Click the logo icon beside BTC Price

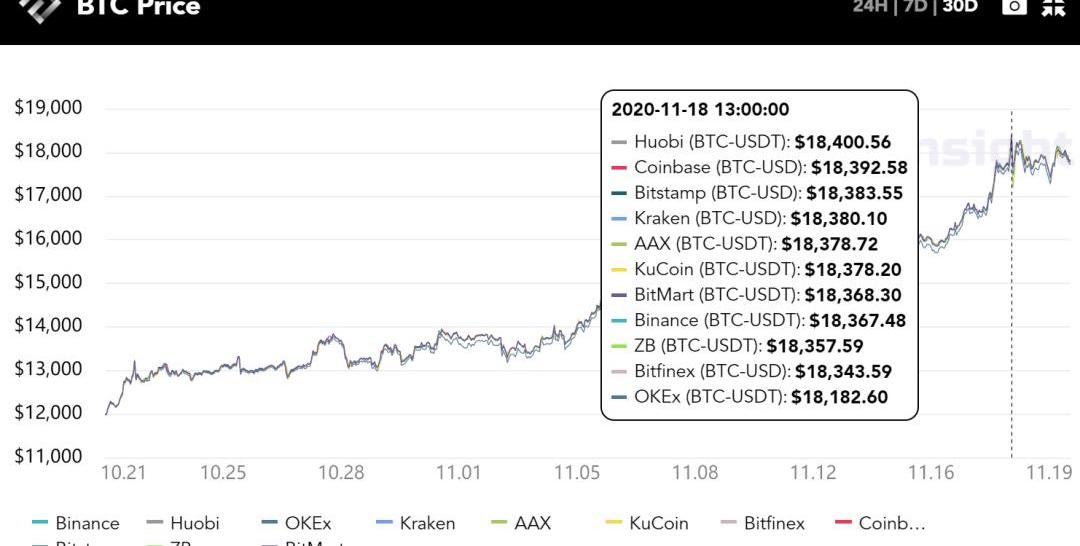(40, 9)
